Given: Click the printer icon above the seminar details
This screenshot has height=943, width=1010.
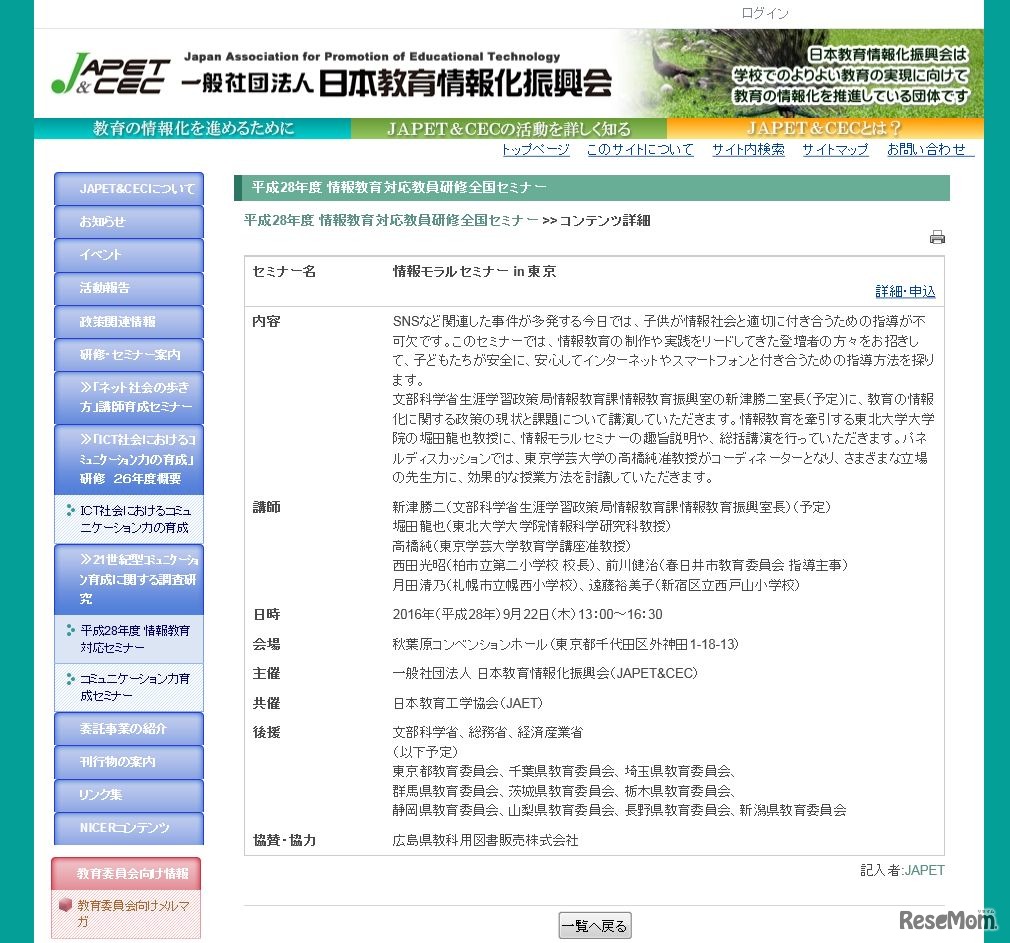Looking at the screenshot, I should (x=937, y=237).
